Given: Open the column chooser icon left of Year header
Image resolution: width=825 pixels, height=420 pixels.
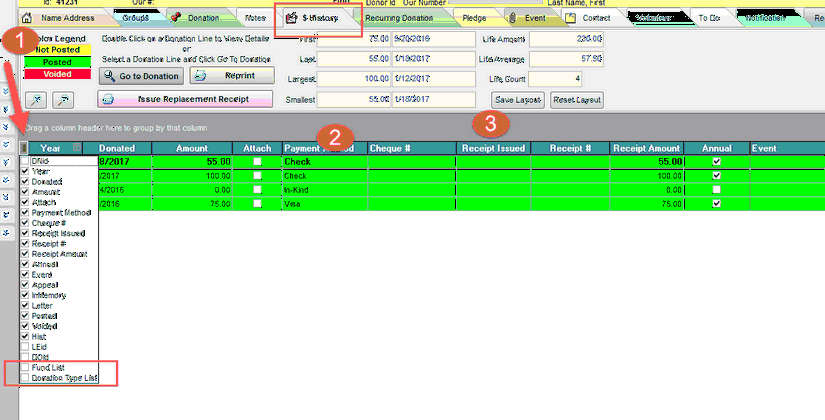Looking at the screenshot, I should [24, 148].
